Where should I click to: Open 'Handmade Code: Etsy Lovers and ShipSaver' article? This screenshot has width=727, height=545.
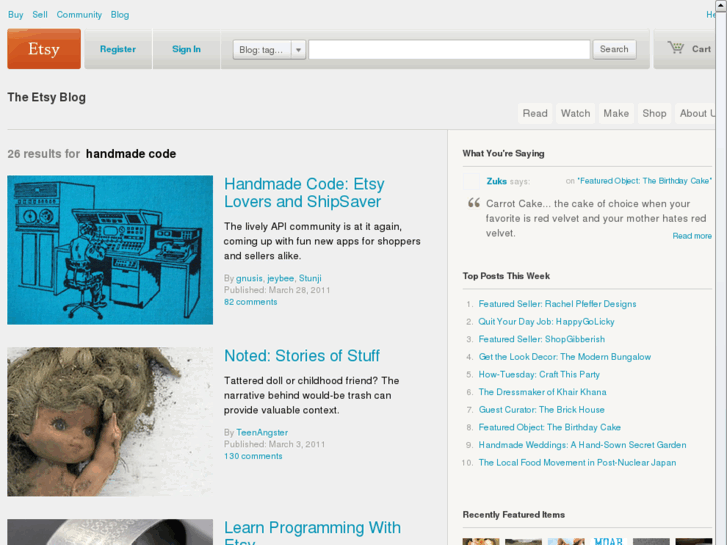[x=304, y=193]
